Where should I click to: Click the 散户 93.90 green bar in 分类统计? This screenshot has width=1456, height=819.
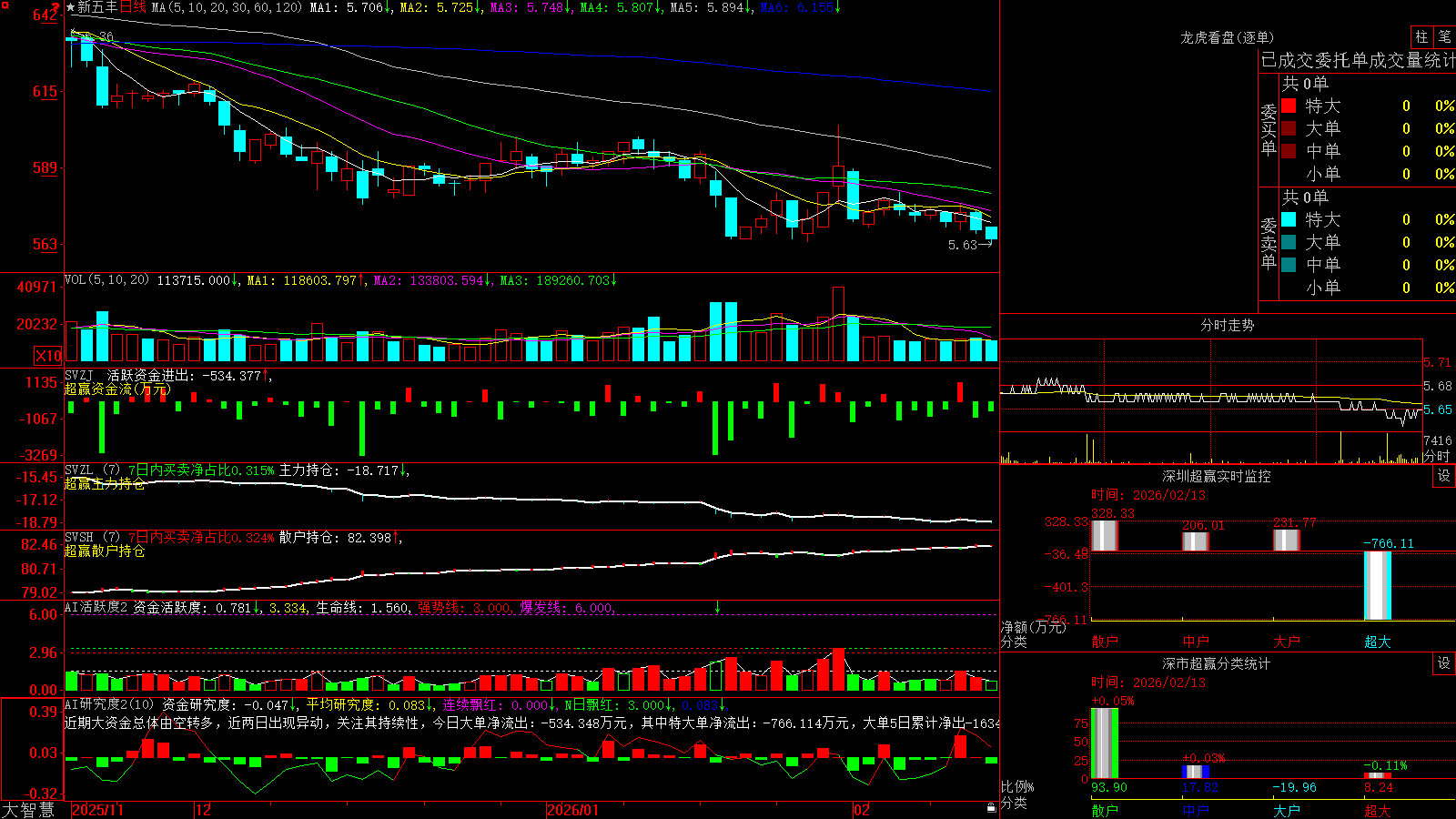tap(1104, 743)
